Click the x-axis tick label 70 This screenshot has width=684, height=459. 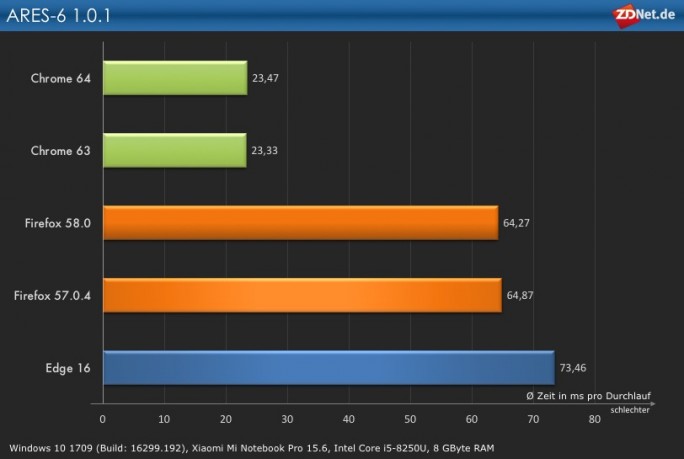tap(533, 419)
